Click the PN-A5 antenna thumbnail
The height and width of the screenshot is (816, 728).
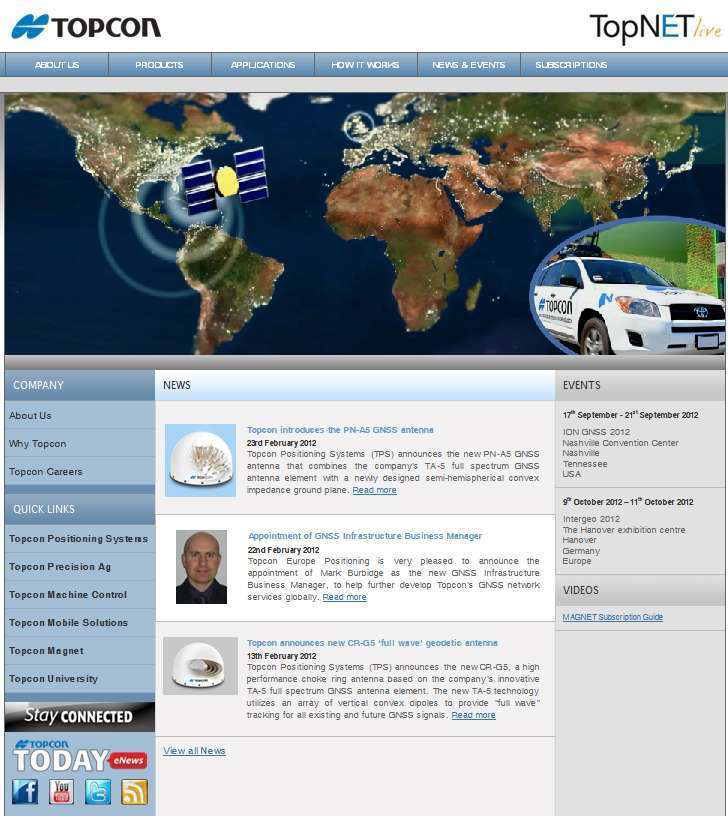coord(200,460)
